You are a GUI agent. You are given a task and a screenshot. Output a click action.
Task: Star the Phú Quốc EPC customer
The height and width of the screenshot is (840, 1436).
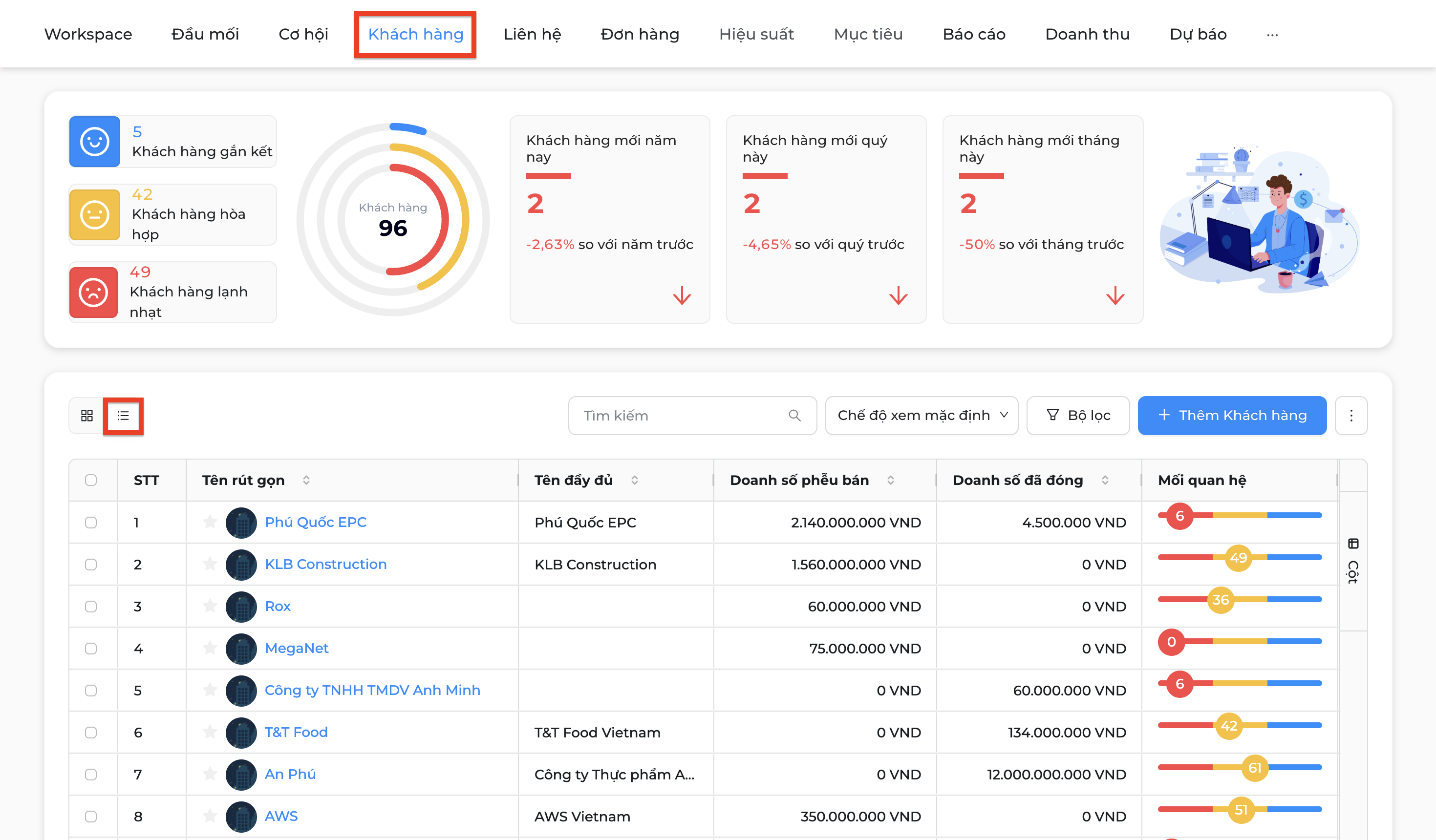210,522
